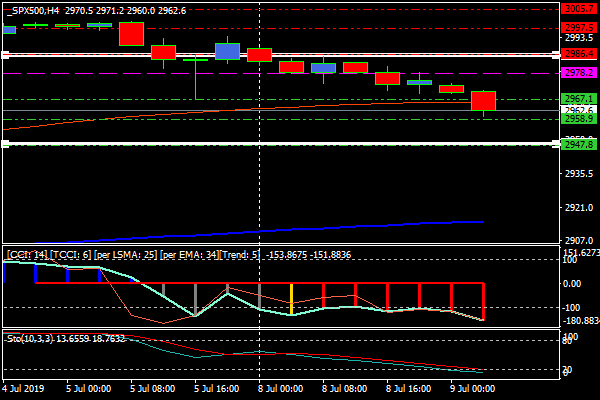Grab left handle of the 2986.4 line

point(5,55)
